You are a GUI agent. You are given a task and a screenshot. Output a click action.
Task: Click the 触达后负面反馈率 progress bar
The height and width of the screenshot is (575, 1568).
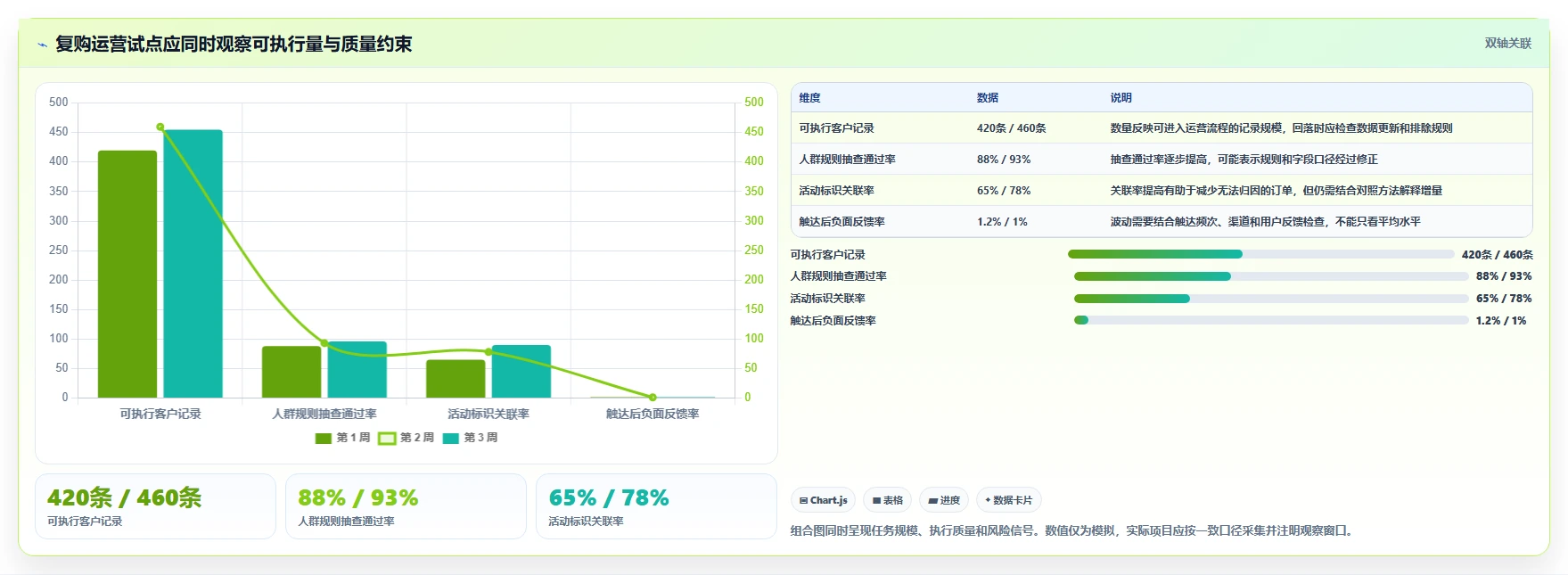(x=1271, y=320)
